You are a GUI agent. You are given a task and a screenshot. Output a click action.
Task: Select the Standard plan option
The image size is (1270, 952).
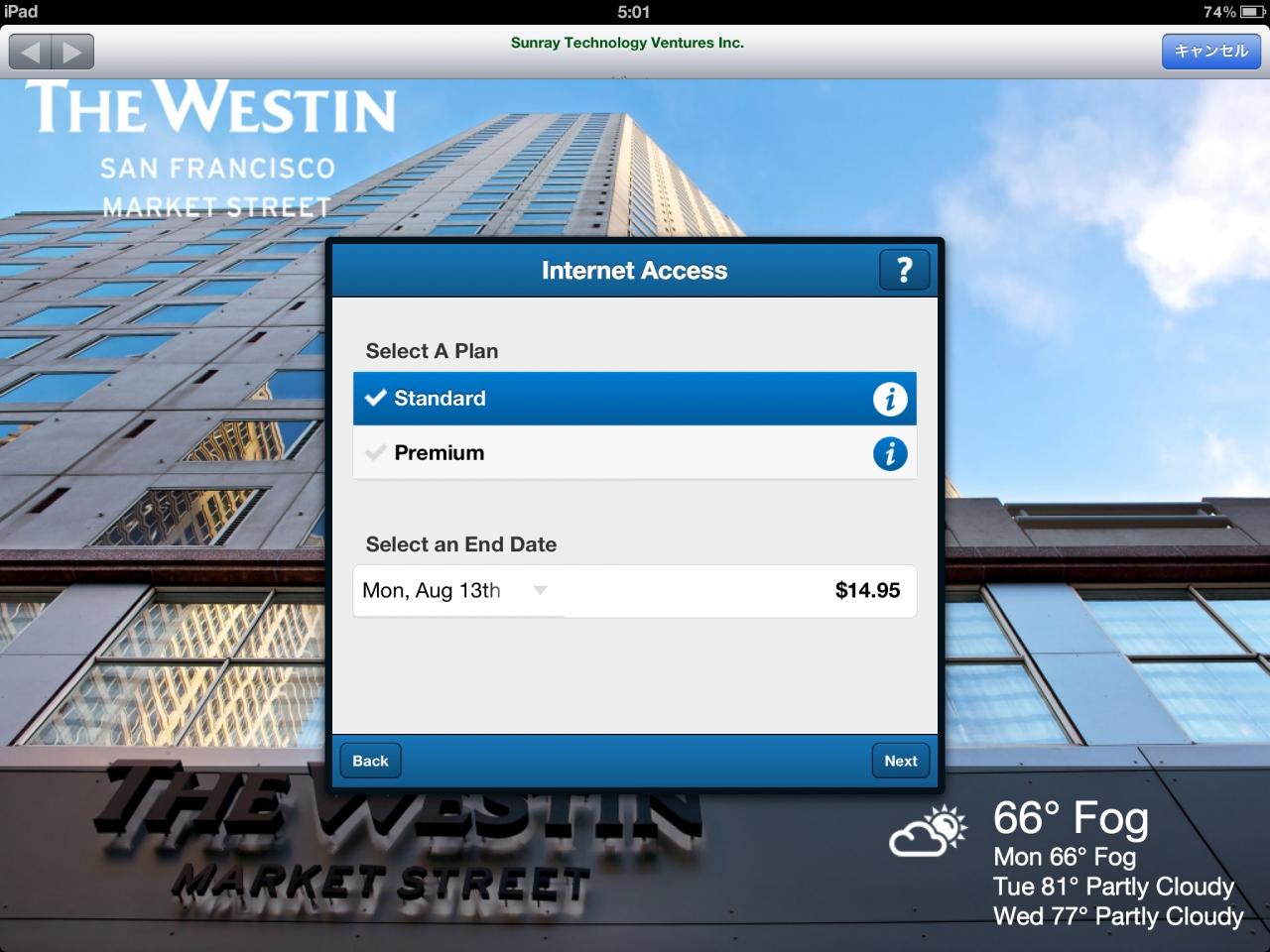coord(634,399)
